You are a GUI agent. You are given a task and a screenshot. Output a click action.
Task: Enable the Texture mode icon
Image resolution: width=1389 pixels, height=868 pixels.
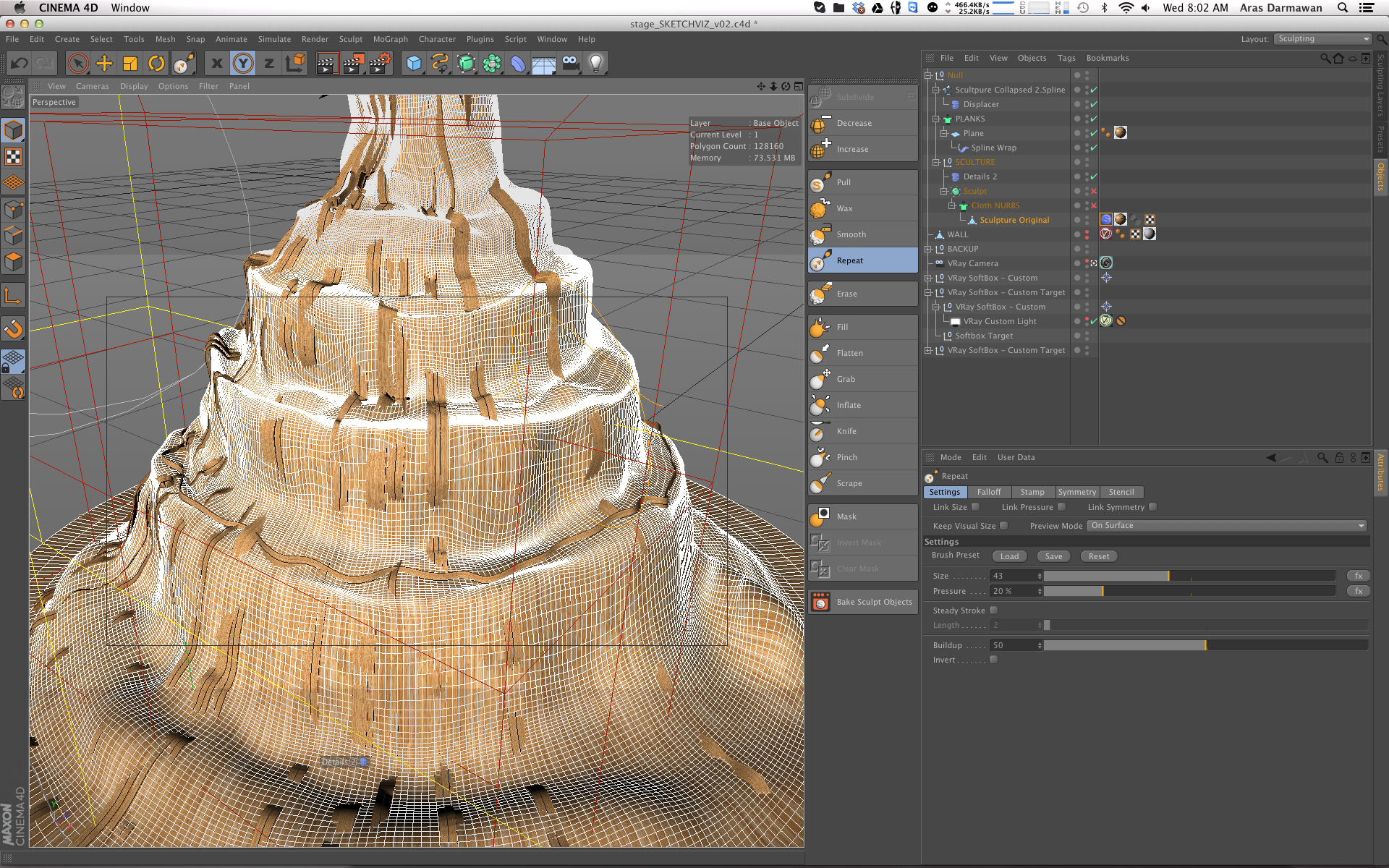click(13, 157)
